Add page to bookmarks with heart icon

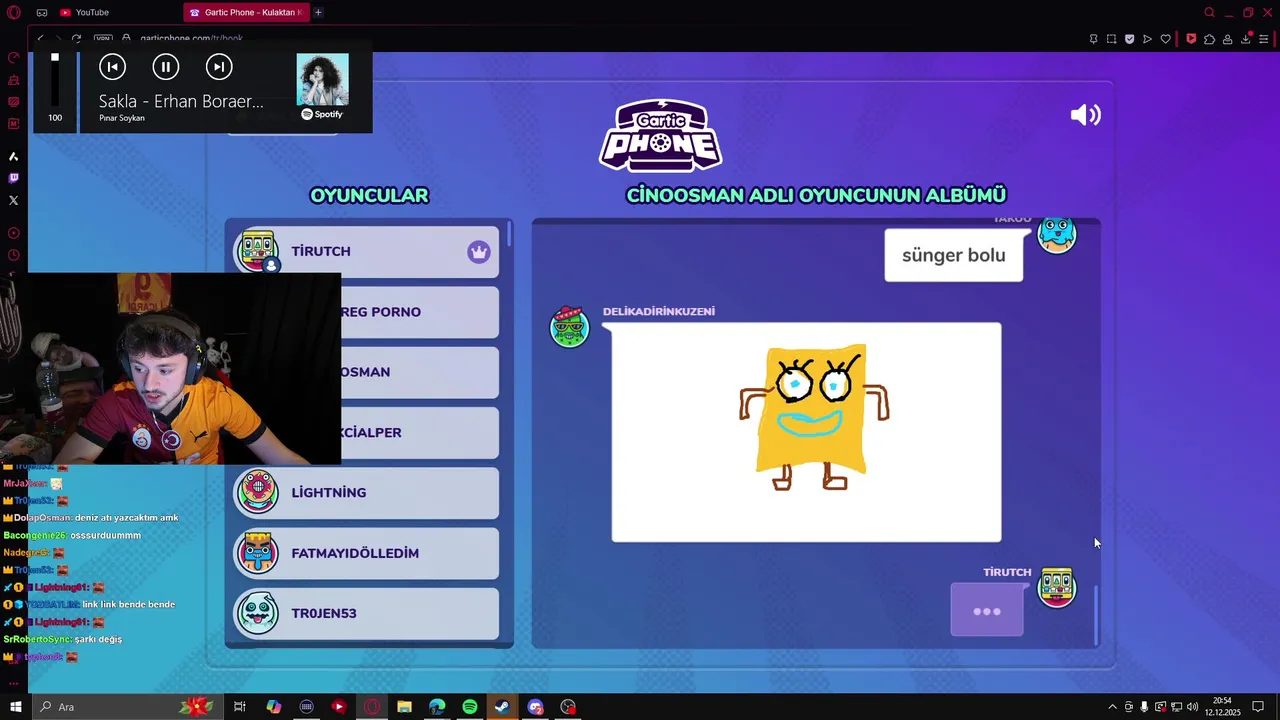(x=1166, y=39)
